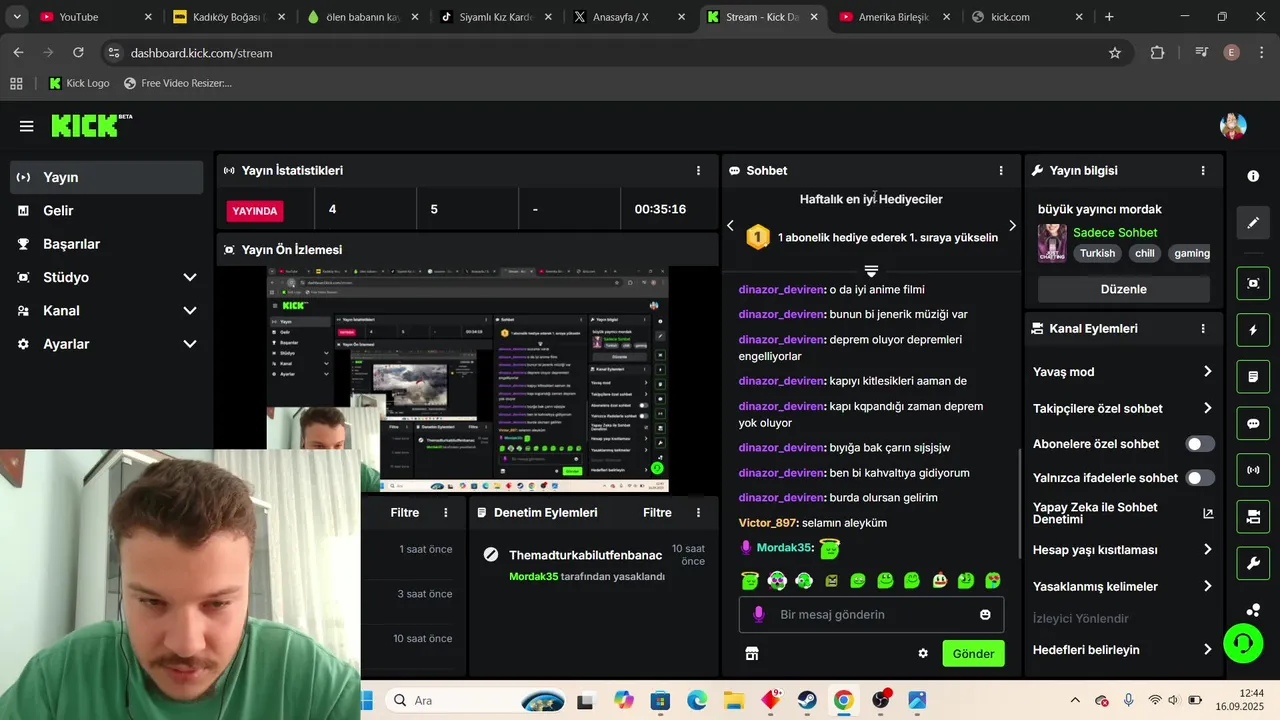Select the halo emote in quick emote row
Viewport: 1280px width, 720px height.
click(x=750, y=580)
